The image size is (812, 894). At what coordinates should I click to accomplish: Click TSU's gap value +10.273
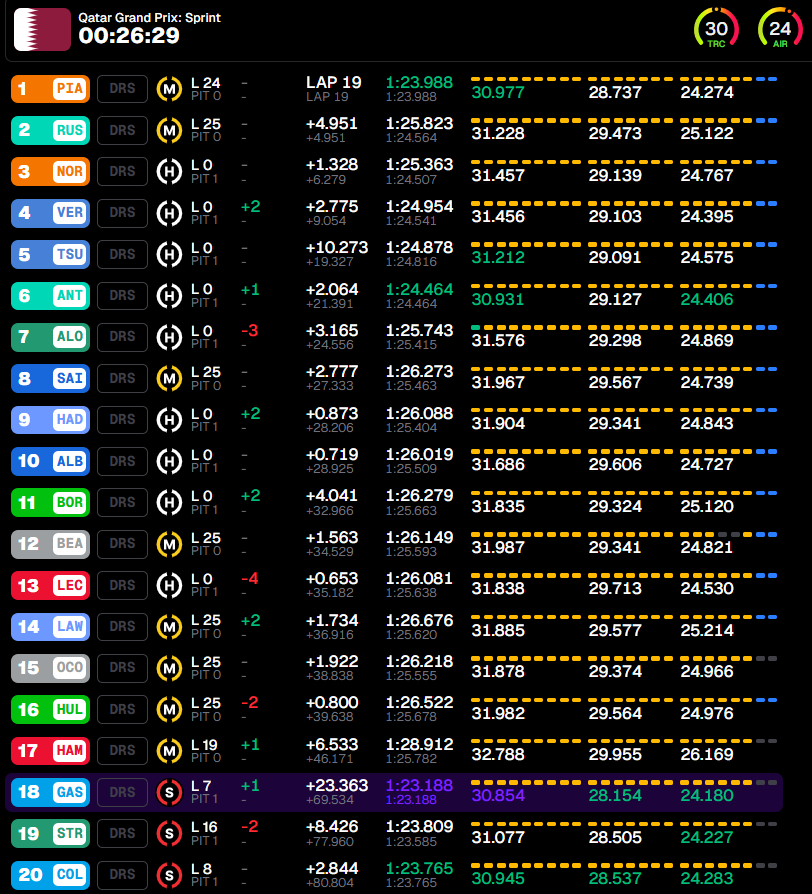[x=337, y=248]
